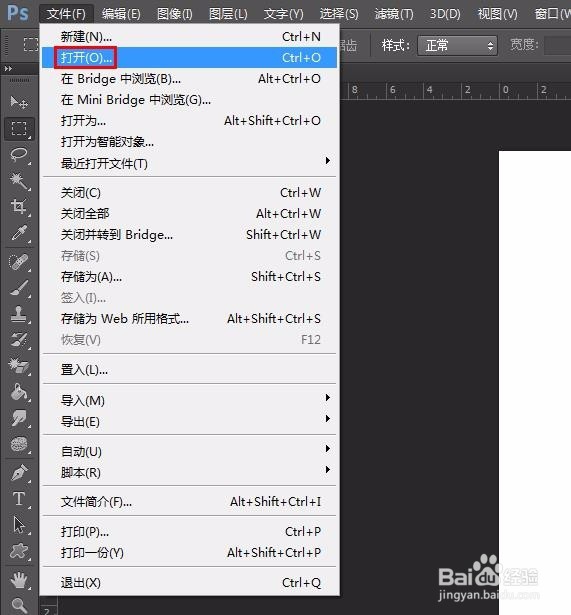Image resolution: width=571 pixels, height=615 pixels.
Task: Select the Zoom tool
Action: pyautogui.click(x=19, y=605)
